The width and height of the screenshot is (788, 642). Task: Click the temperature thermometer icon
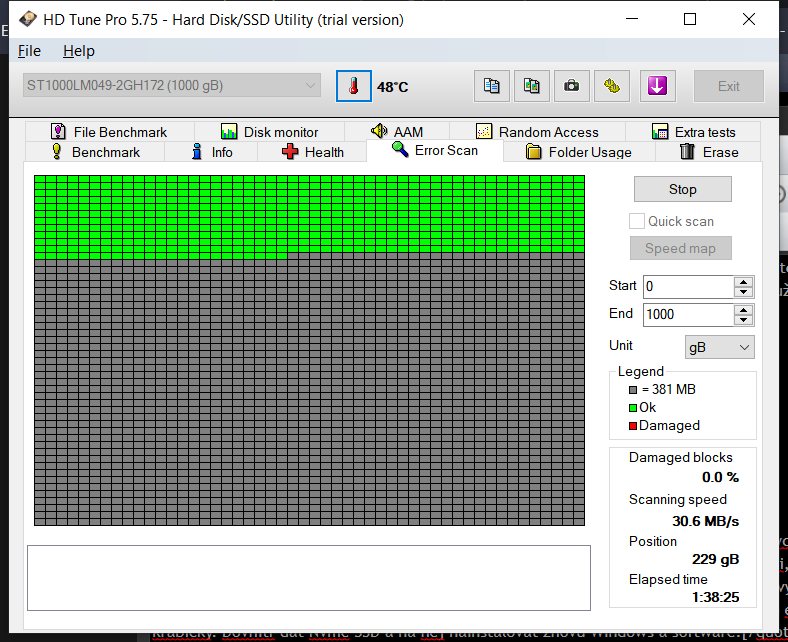coord(354,86)
